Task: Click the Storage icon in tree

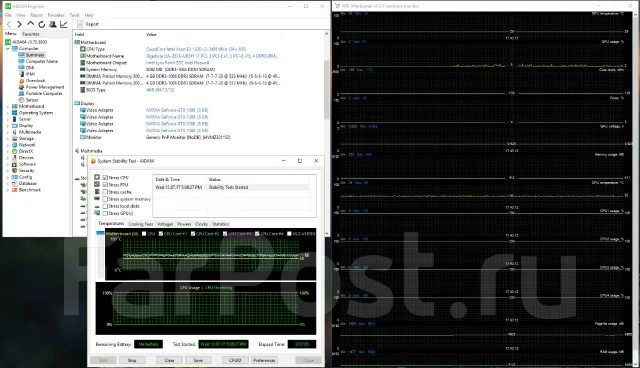Action: pos(15,139)
